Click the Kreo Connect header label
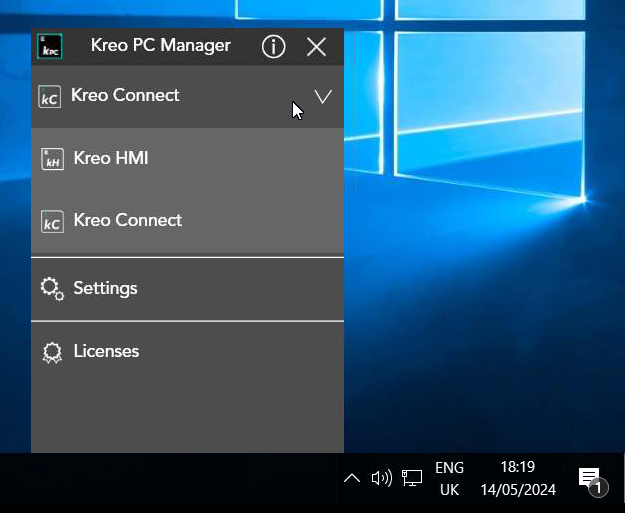Image resolution: width=625 pixels, height=513 pixels. coord(125,96)
